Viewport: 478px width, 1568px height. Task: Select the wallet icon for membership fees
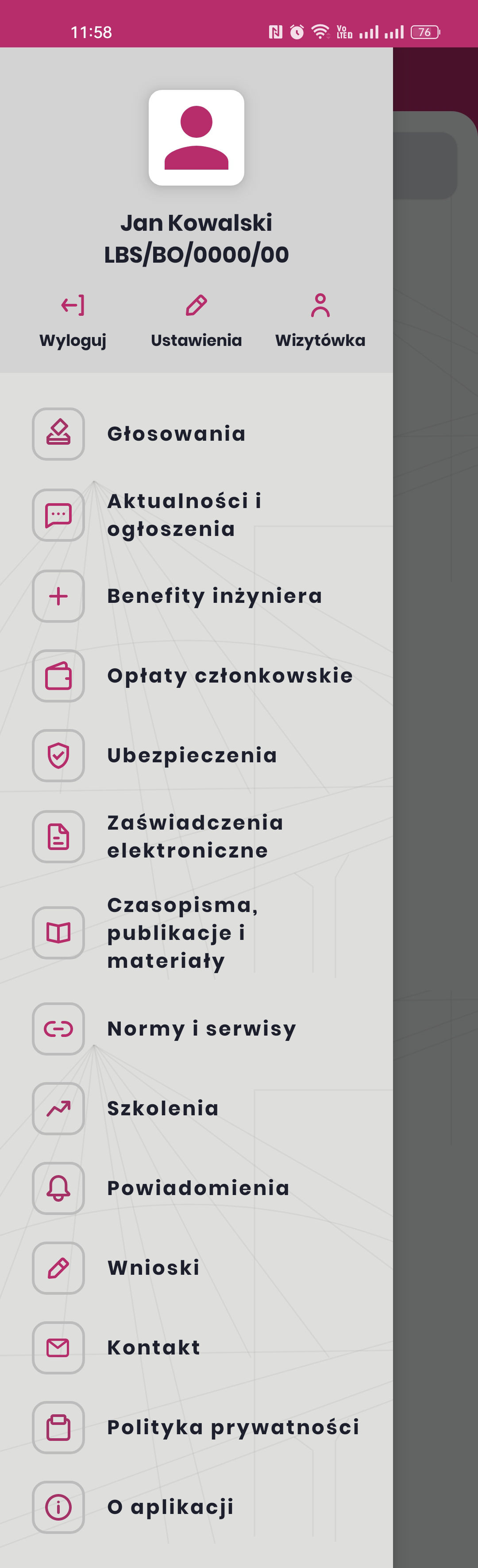click(58, 675)
